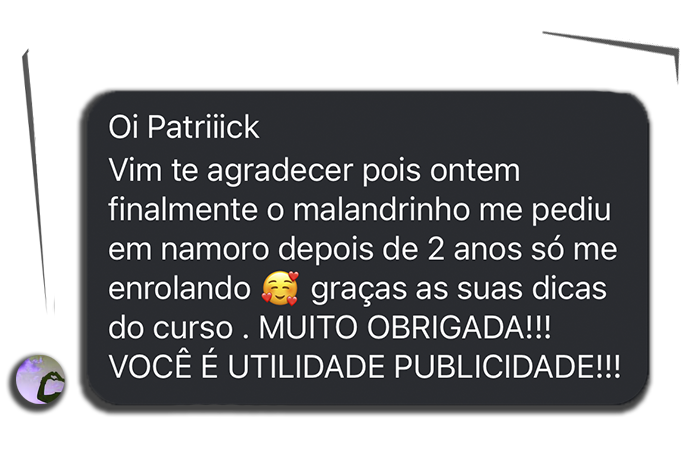Click the word 'finalmente' in the message
The width and height of the screenshot is (696, 452).
coord(183,209)
